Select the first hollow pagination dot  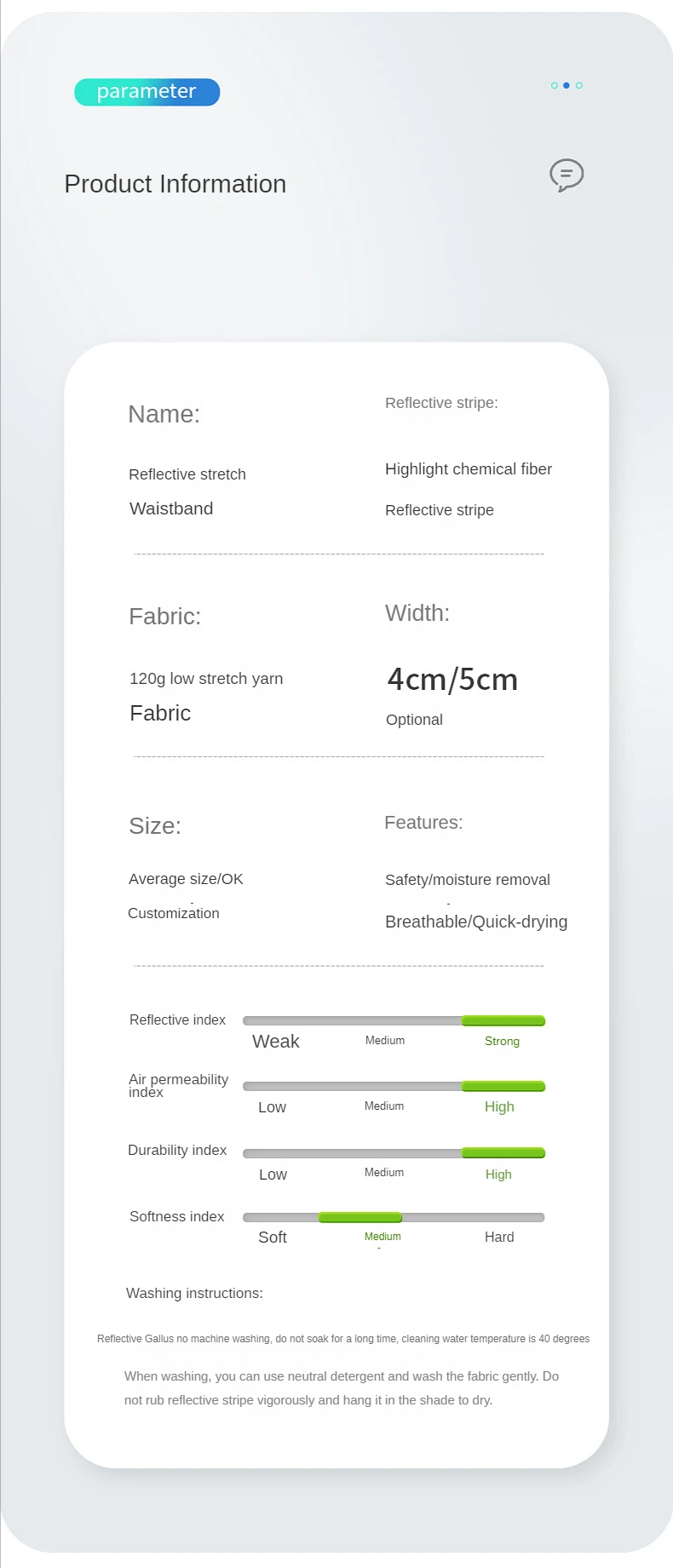point(555,85)
